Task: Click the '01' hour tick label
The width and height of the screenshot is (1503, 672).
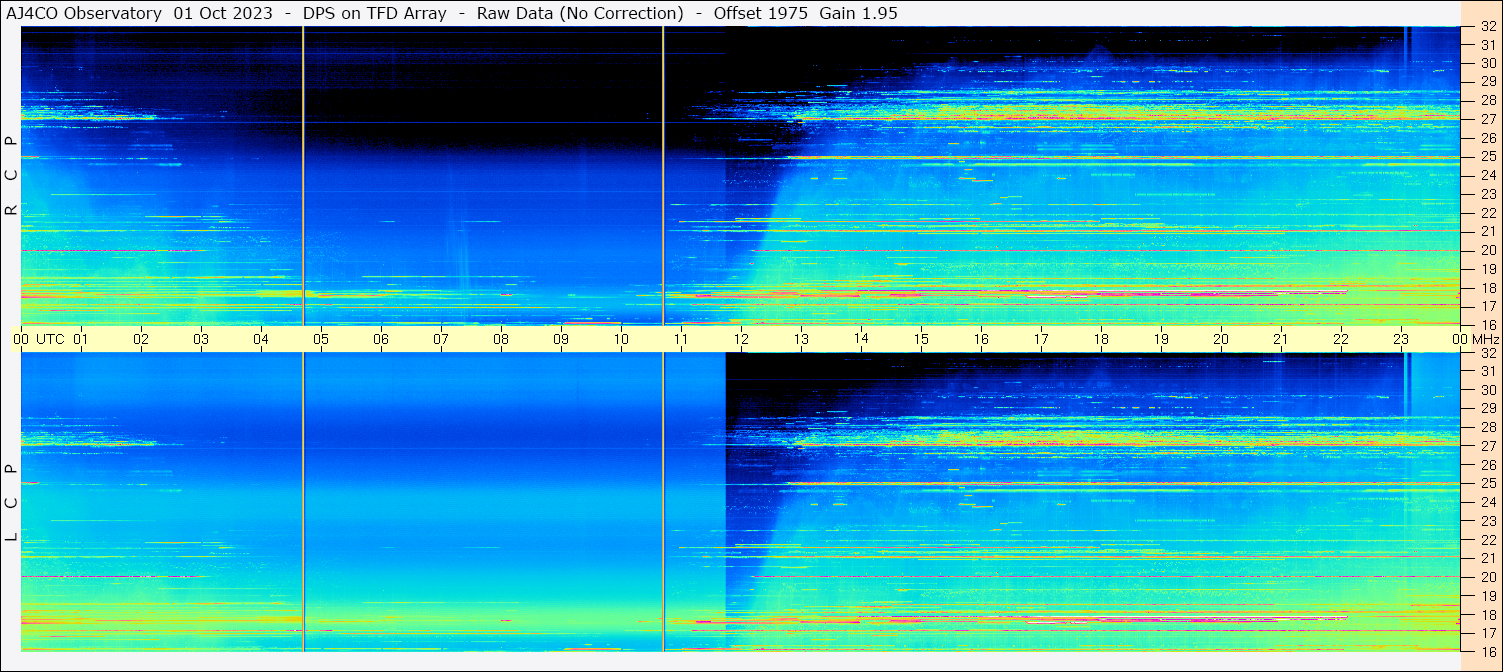Action: tap(81, 339)
